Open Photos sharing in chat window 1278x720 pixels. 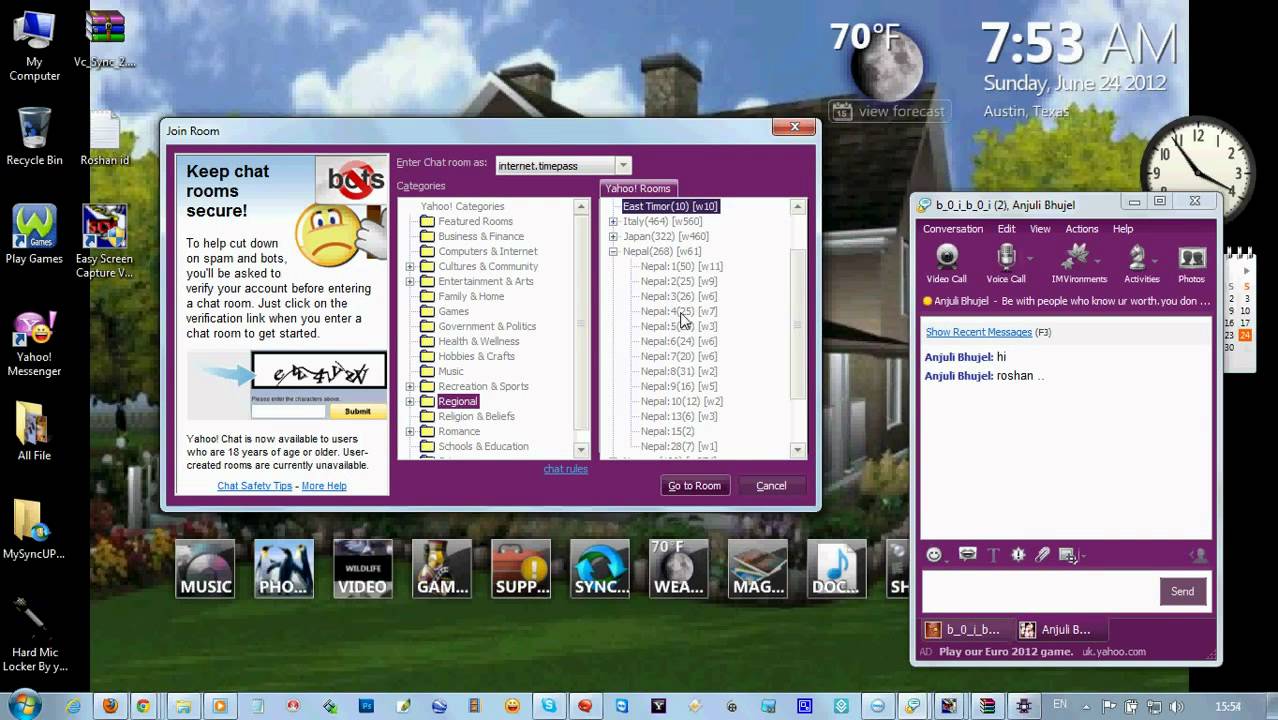point(1191,264)
